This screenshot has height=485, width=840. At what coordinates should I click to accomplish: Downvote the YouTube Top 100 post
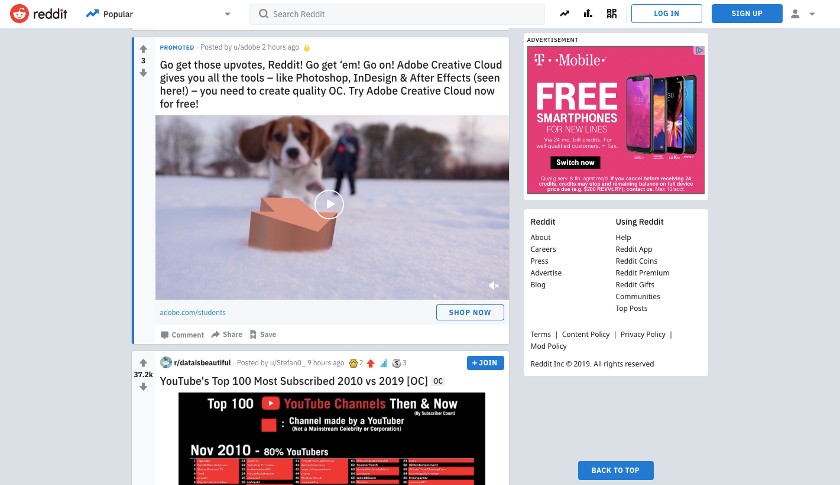point(143,386)
